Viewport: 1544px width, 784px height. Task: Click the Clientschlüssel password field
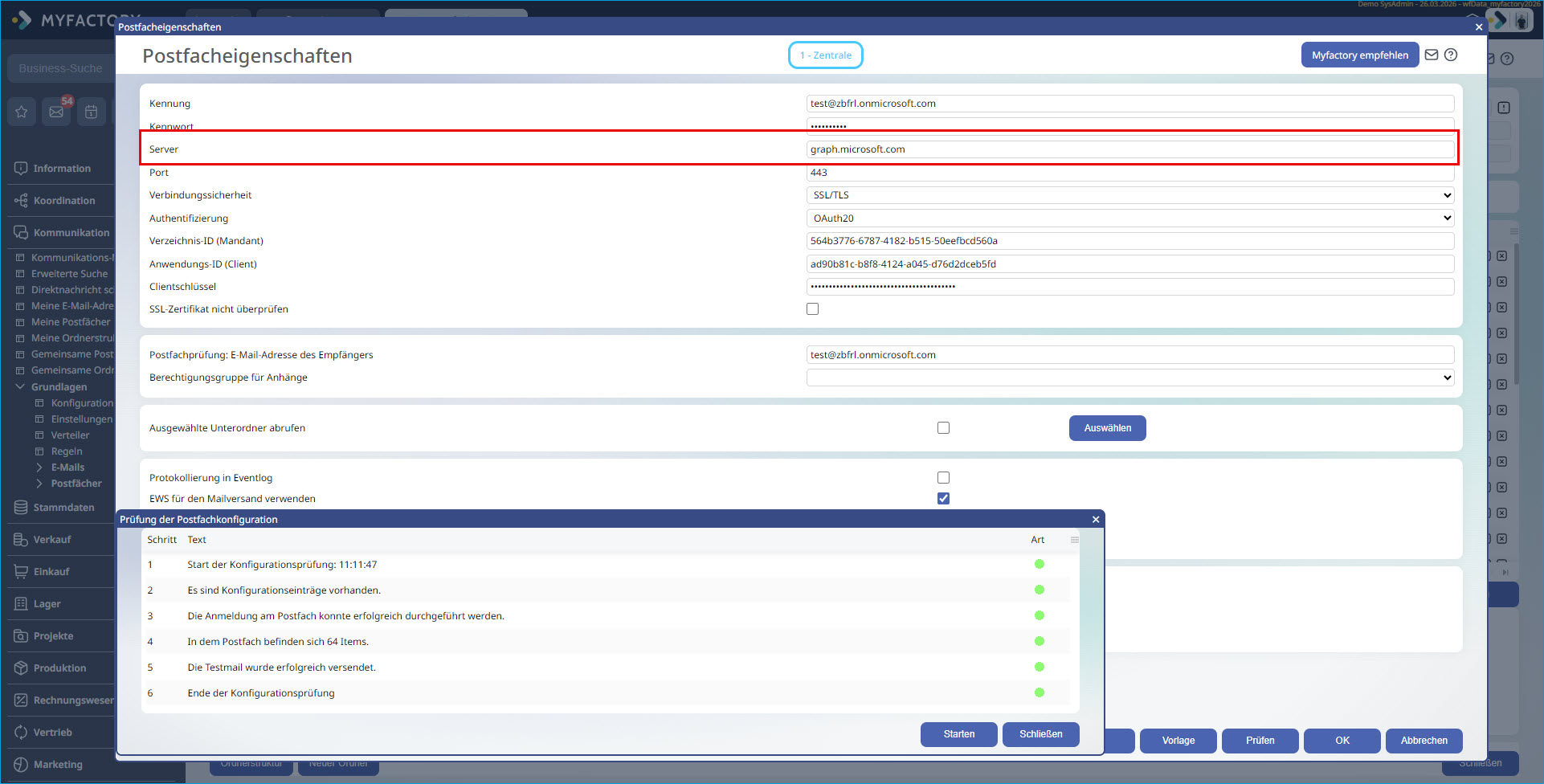pos(1130,287)
